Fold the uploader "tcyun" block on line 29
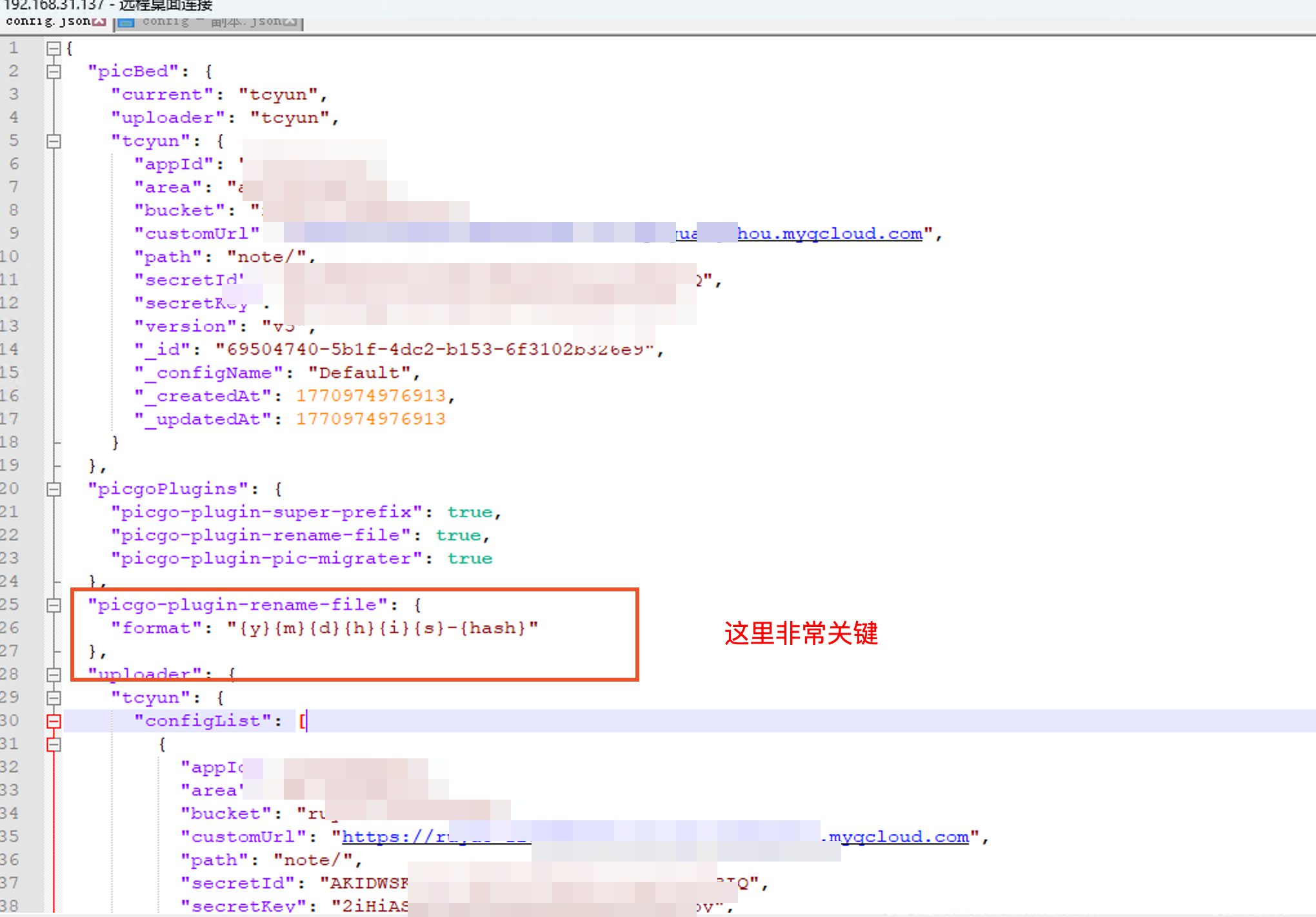Image resolution: width=1316 pixels, height=917 pixels. click(x=54, y=698)
